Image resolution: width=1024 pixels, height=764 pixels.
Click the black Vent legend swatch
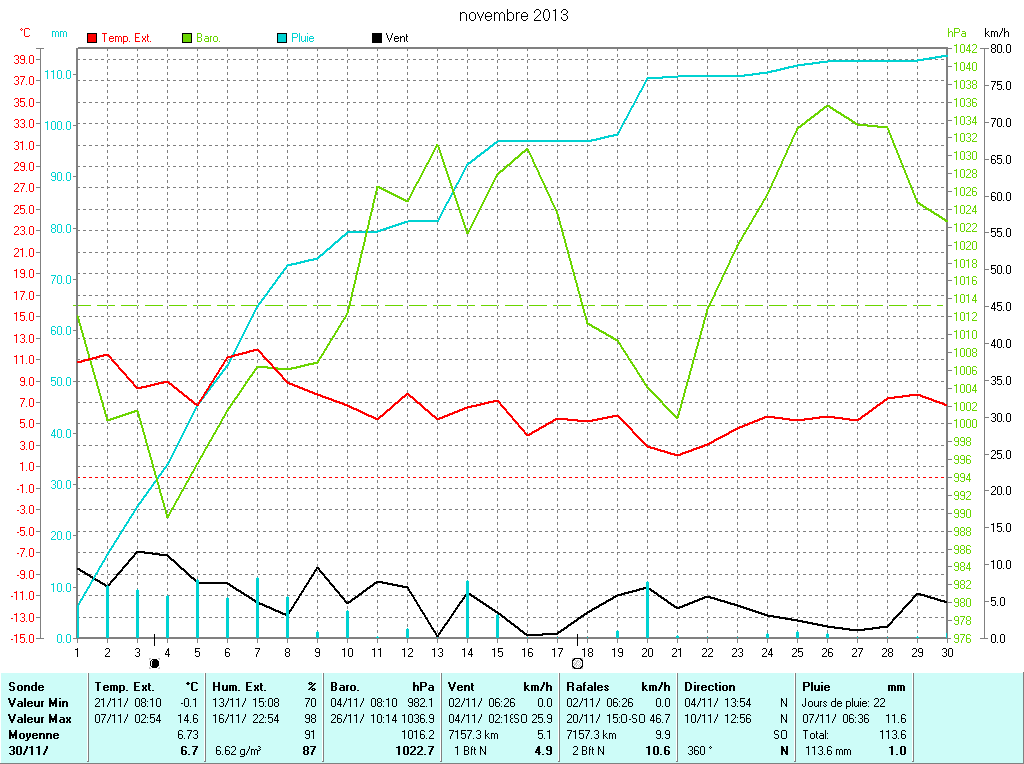[376, 38]
